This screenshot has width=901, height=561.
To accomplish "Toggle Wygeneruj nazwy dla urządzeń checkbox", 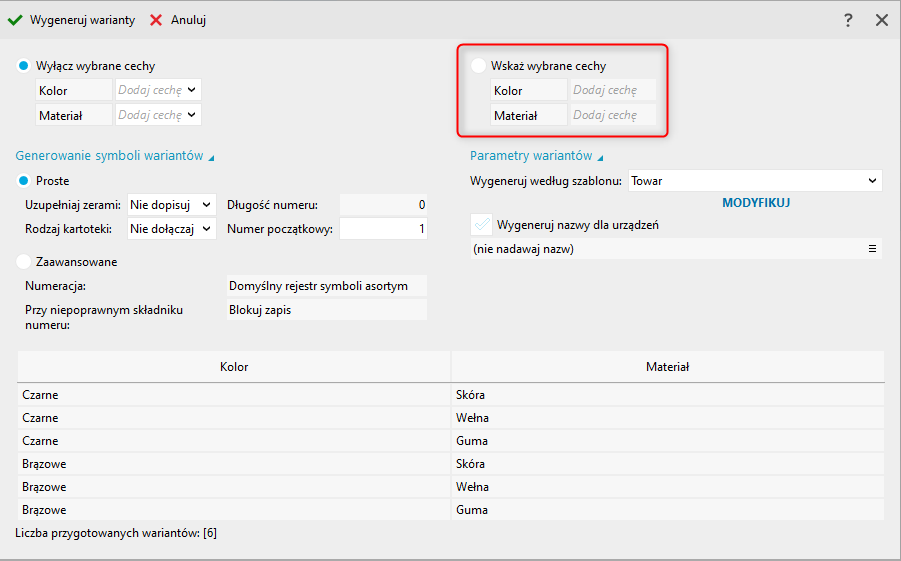I will tap(481, 225).
